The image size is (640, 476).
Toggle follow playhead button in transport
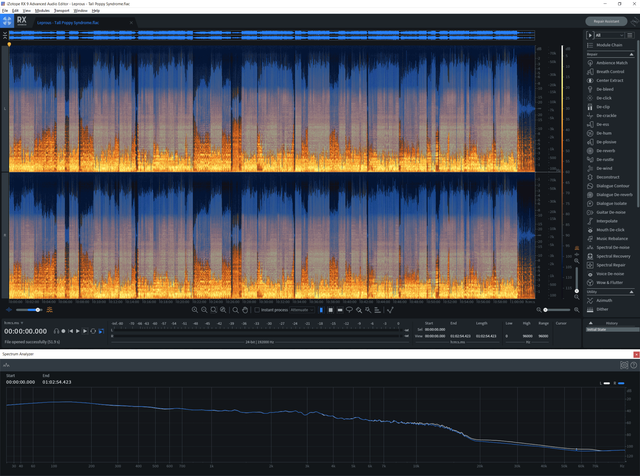click(101, 331)
